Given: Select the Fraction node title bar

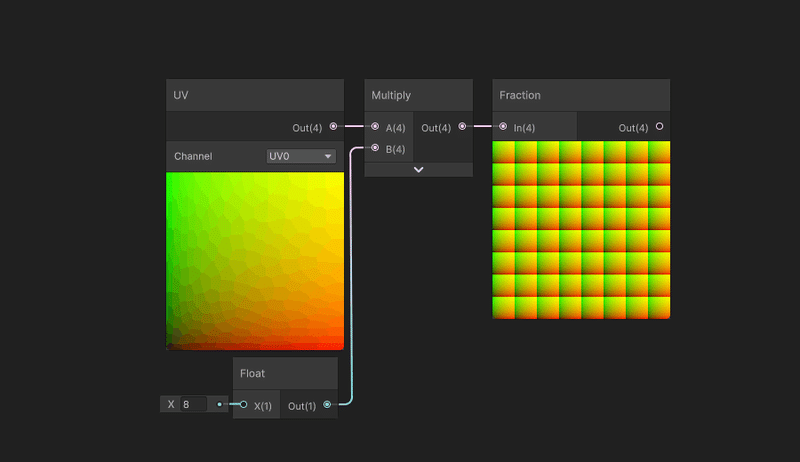Looking at the screenshot, I should pos(581,95).
